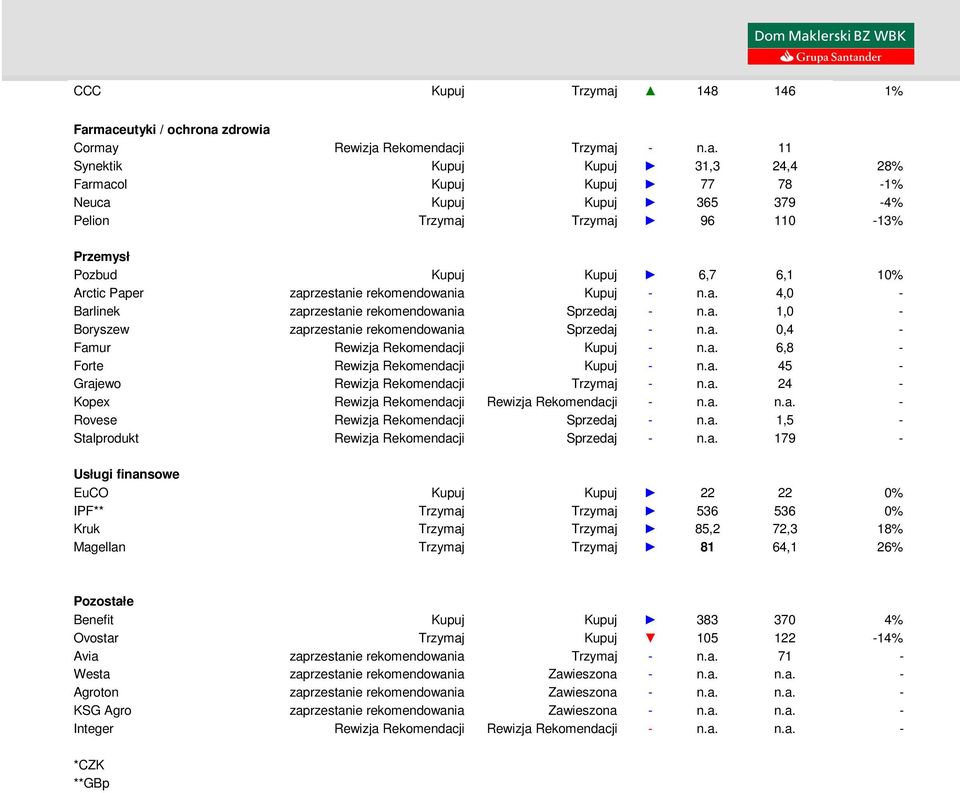Viewport: 960px width, 793px height.
Task: Click the blue arrow in Magellan row
Action: click(650, 547)
